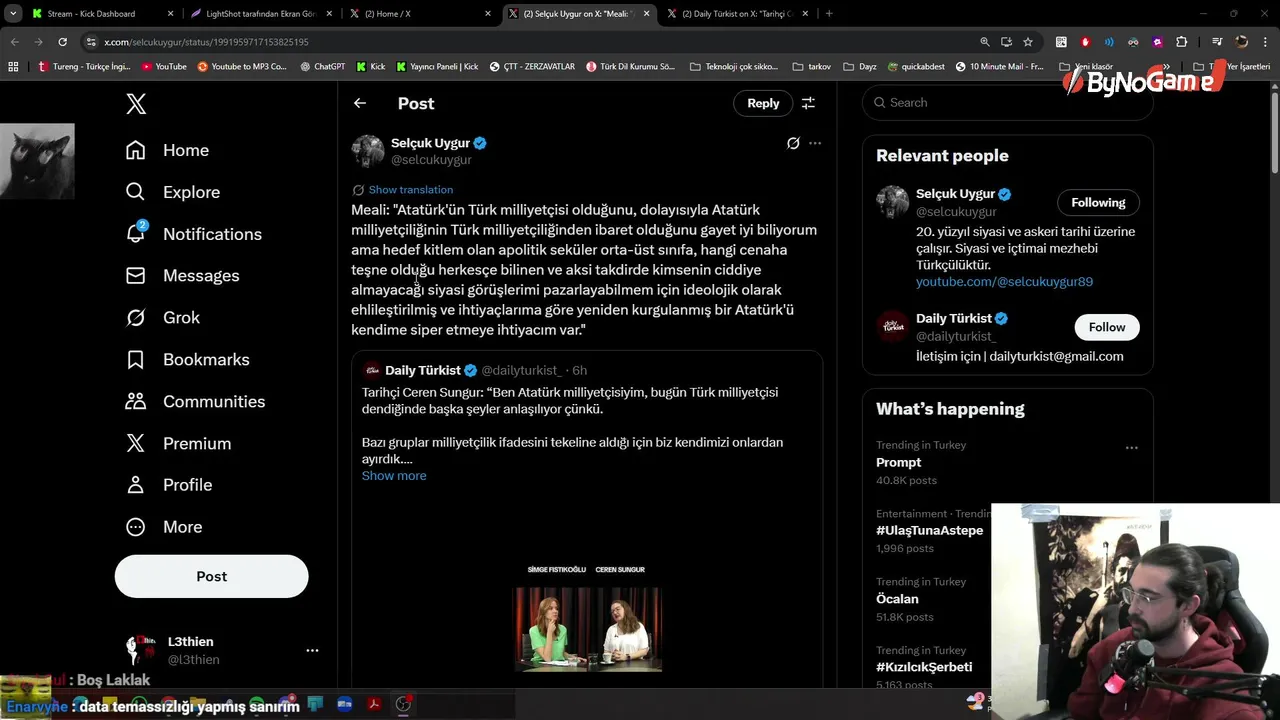The image size is (1280, 720).
Task: Open Messages from the left sidebar
Action: click(x=182, y=276)
